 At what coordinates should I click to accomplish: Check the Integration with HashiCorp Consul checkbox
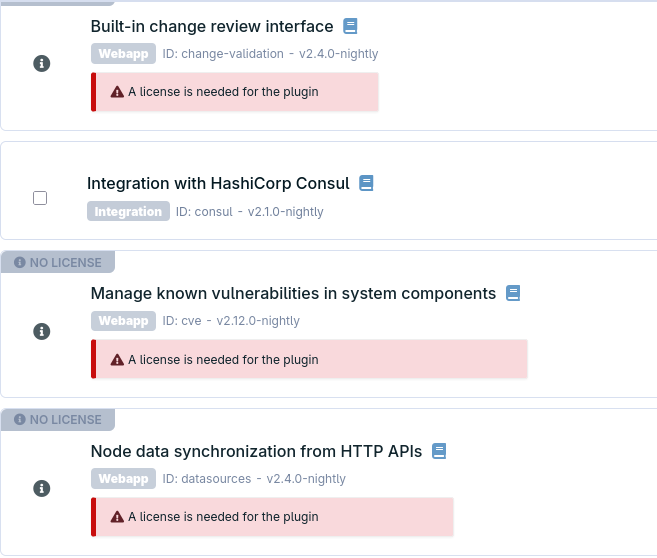pyautogui.click(x=40, y=198)
